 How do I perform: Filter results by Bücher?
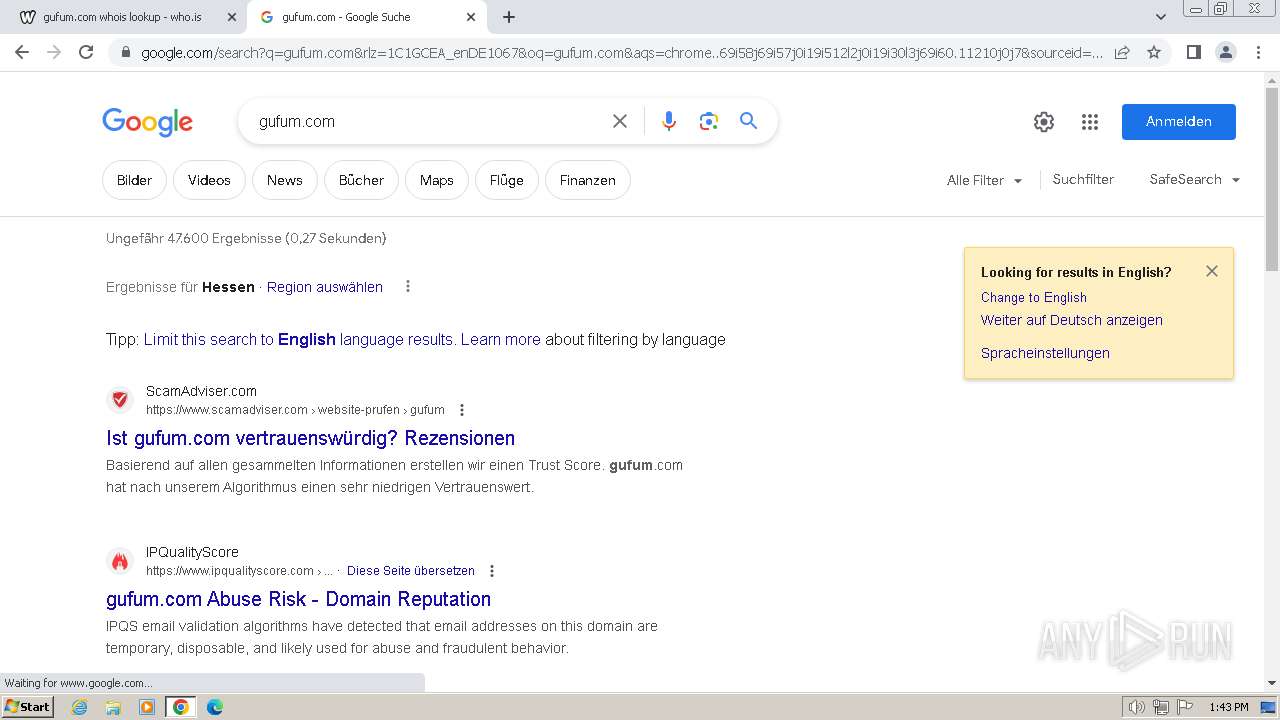[x=361, y=180]
